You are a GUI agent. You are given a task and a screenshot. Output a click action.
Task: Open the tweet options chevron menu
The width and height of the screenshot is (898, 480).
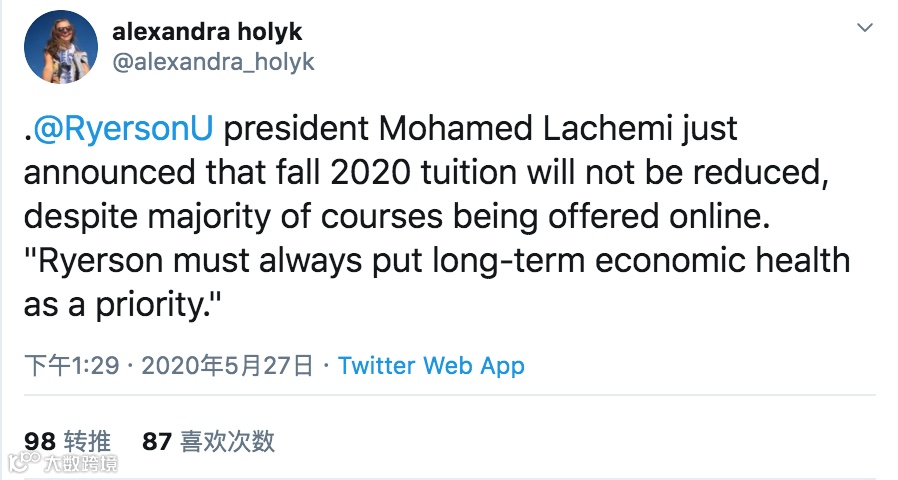click(x=865, y=29)
